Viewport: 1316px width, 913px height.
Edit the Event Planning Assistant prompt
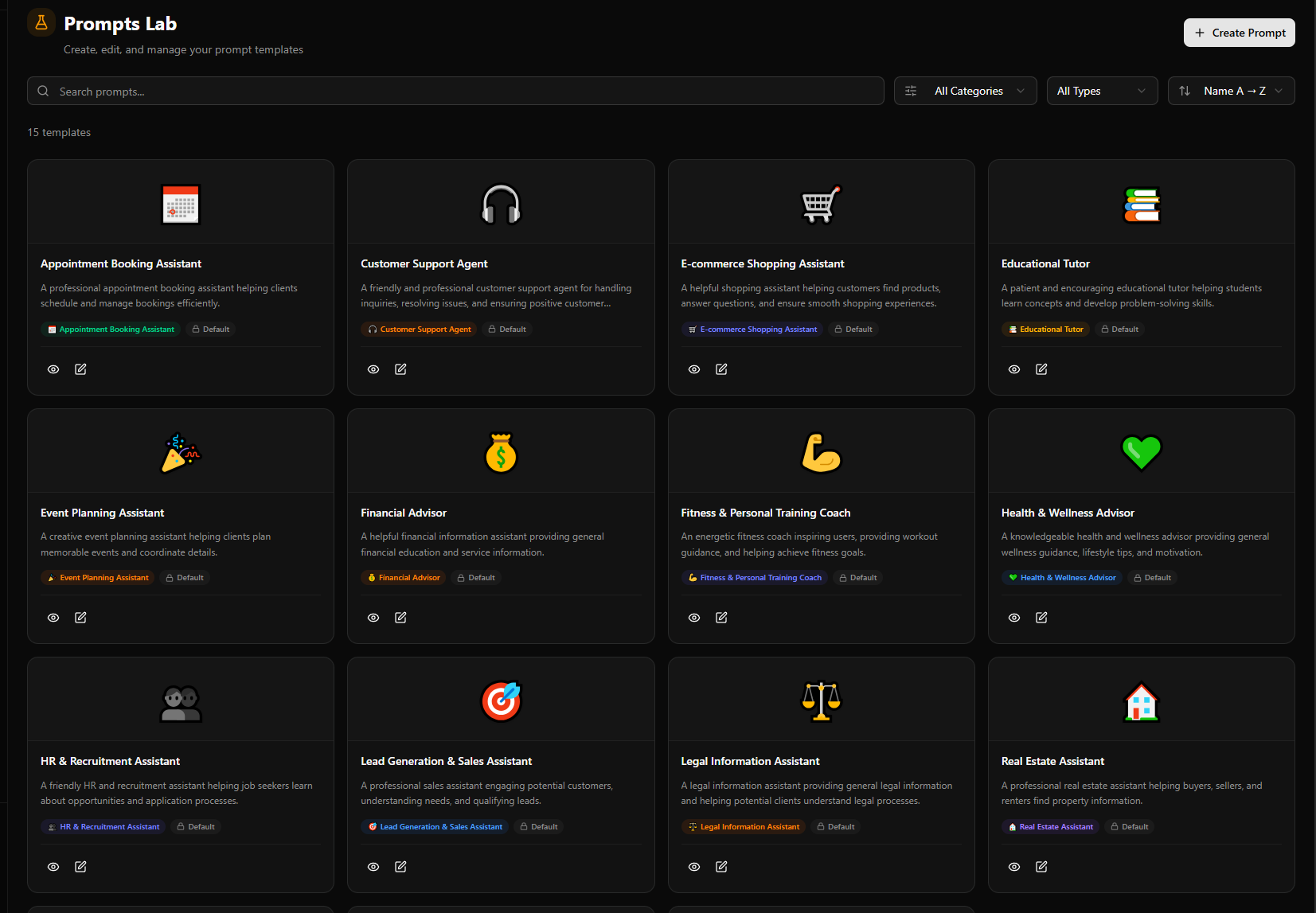tap(80, 618)
